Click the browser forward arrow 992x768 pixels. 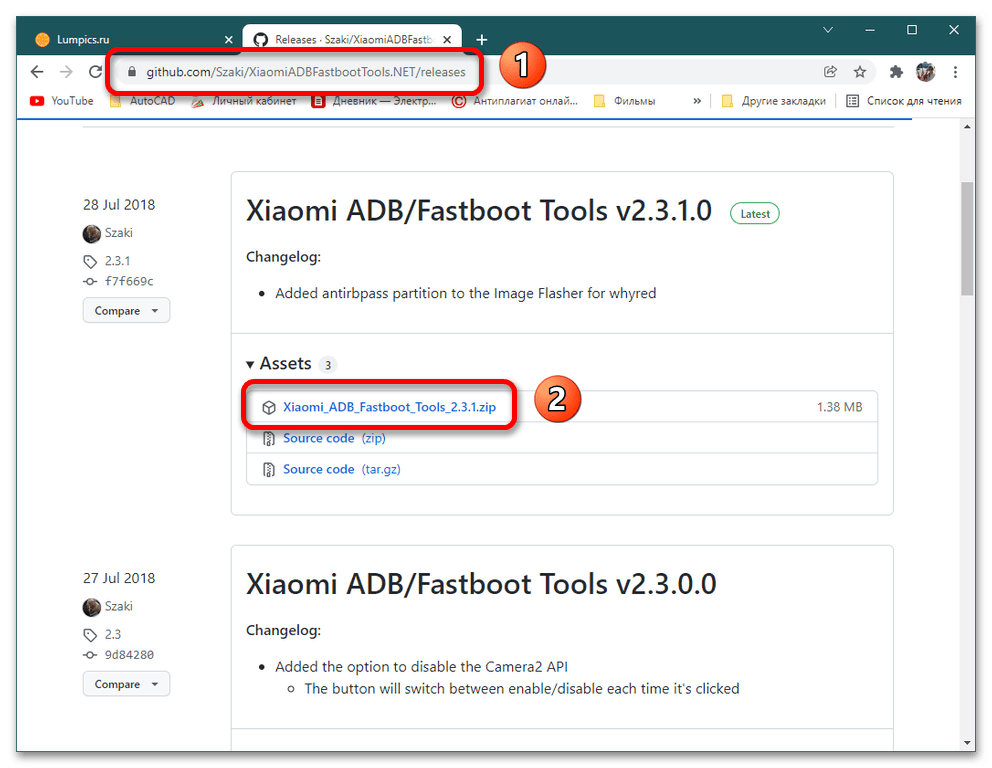pyautogui.click(x=66, y=72)
